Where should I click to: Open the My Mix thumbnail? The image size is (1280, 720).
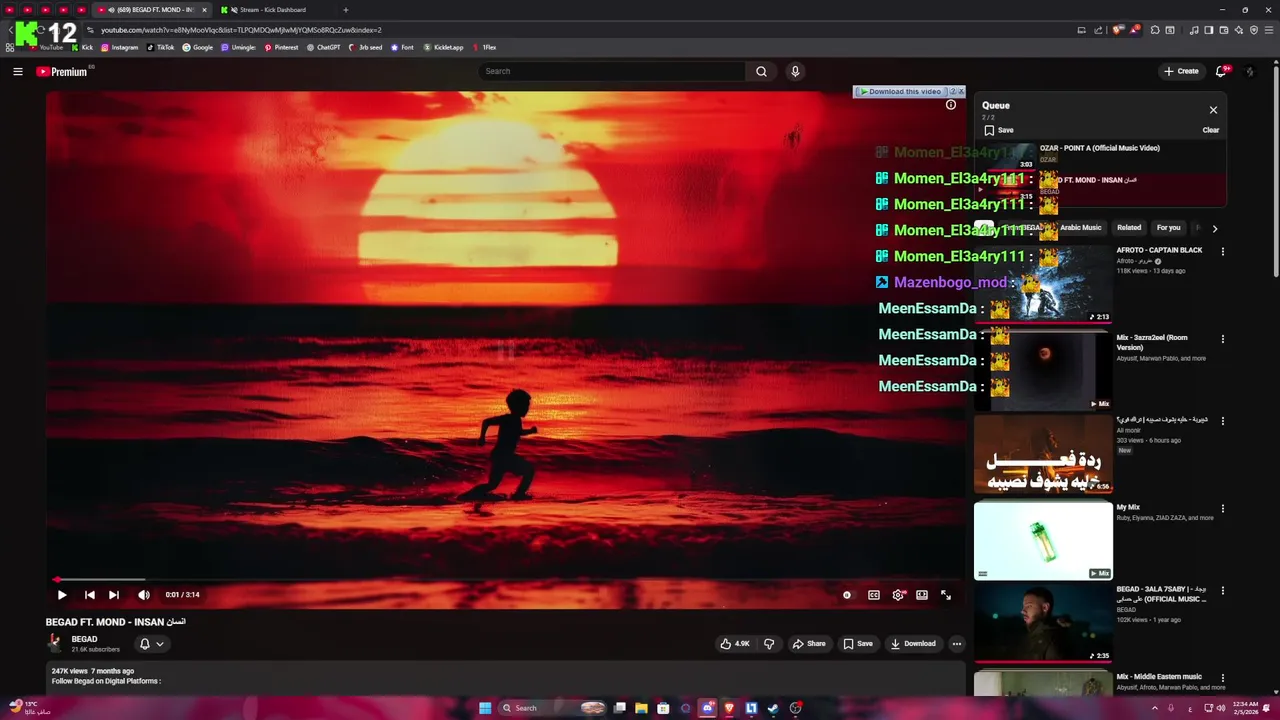click(x=1043, y=541)
